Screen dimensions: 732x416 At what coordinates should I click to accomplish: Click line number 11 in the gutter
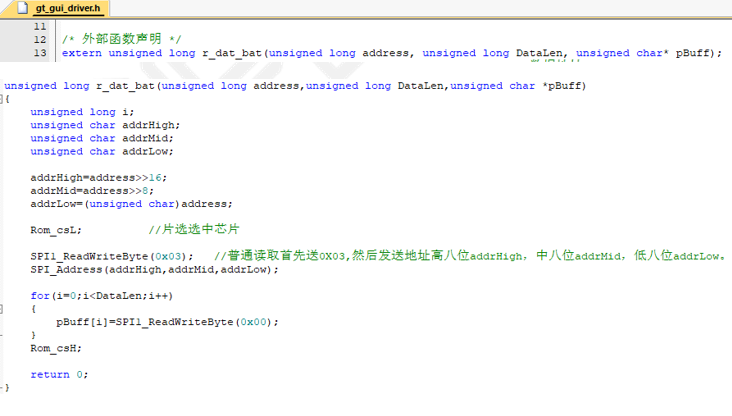click(40, 27)
